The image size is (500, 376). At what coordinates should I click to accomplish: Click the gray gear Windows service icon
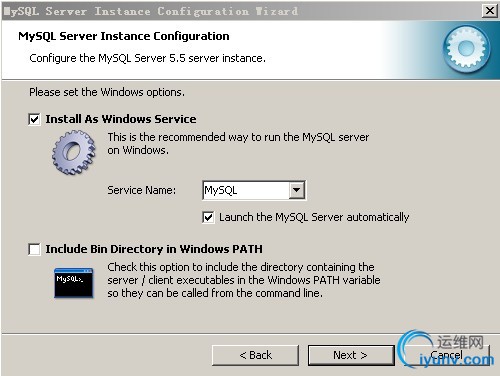tap(74, 152)
